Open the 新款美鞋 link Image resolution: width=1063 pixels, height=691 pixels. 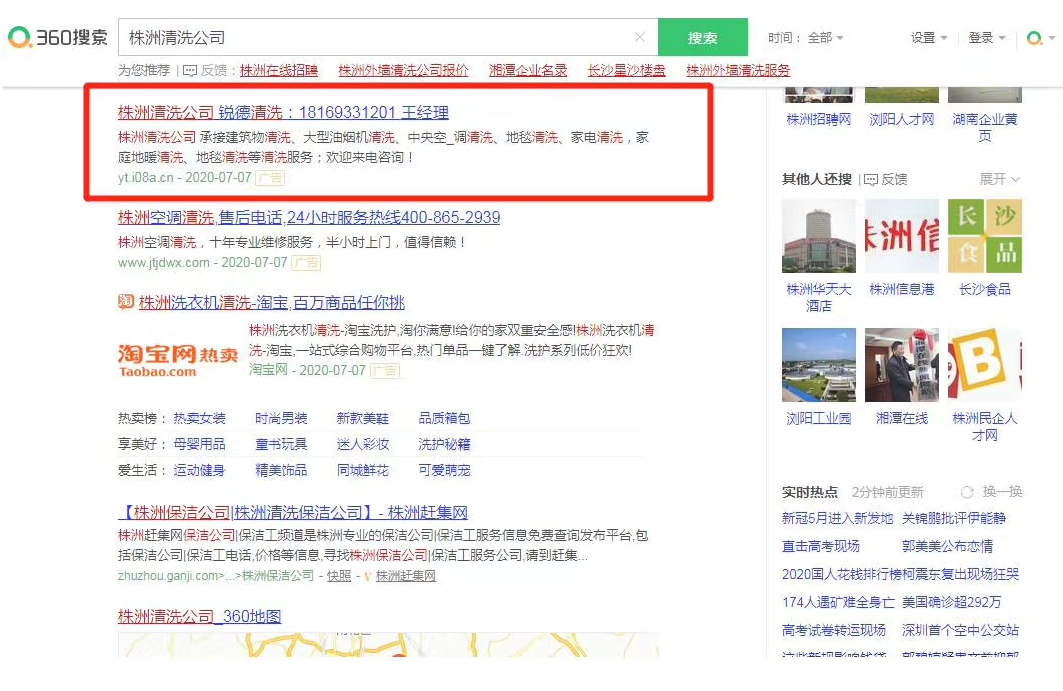click(x=363, y=418)
